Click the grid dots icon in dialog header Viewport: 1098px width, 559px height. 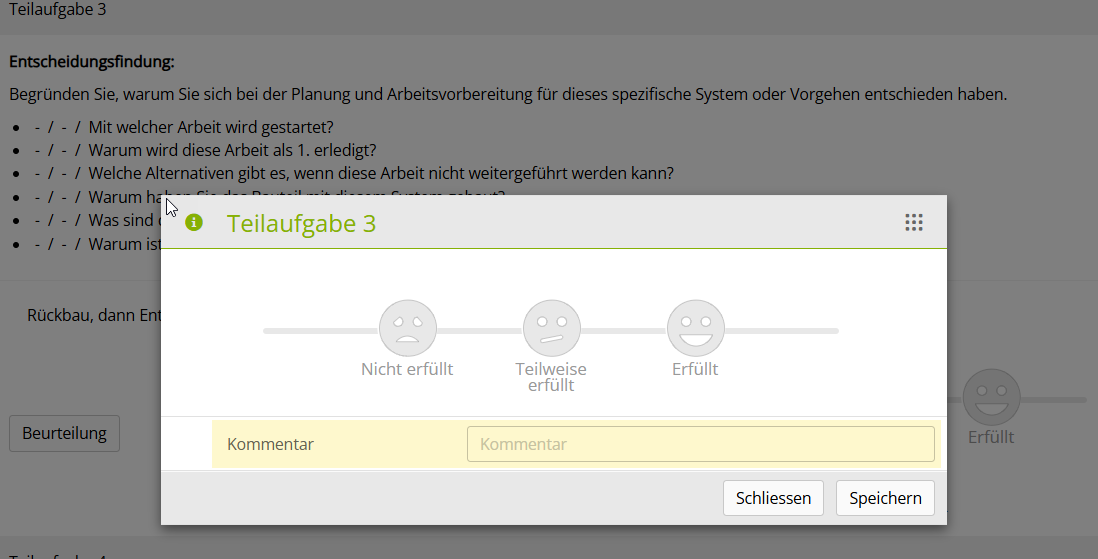click(x=913, y=223)
